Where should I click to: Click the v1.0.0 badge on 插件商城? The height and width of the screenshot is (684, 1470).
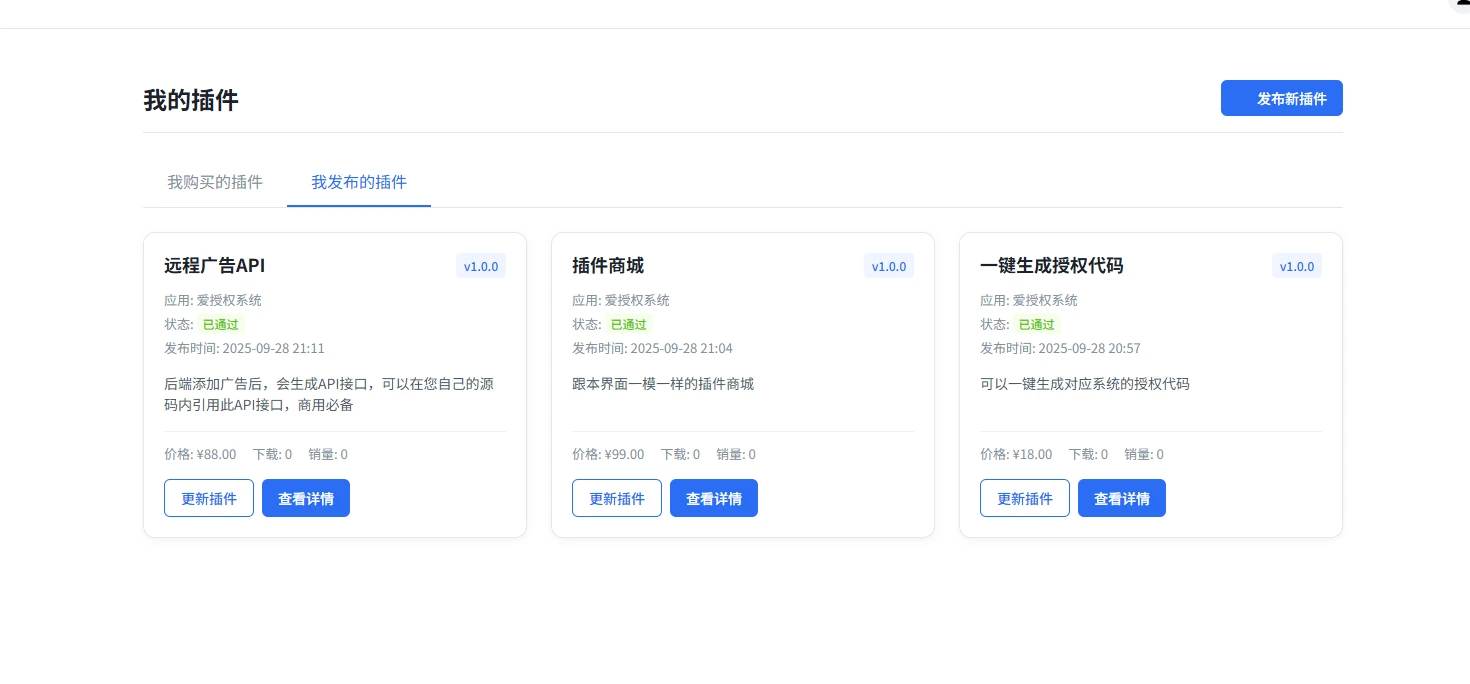tap(889, 266)
